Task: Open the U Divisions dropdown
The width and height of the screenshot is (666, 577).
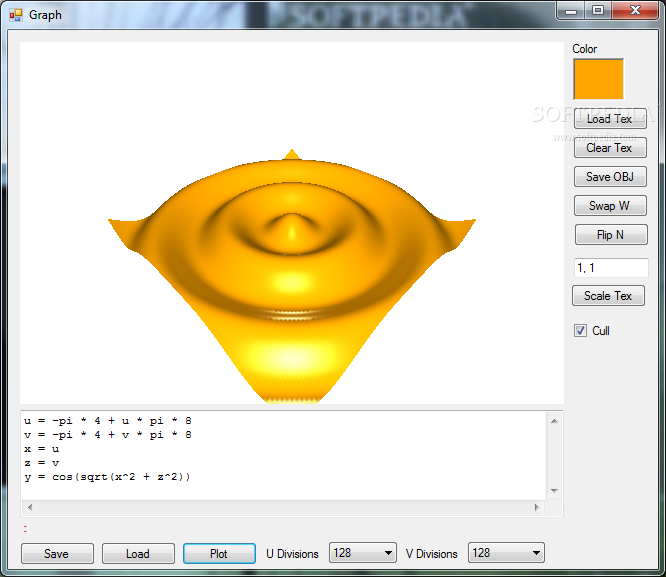Action: click(x=363, y=553)
